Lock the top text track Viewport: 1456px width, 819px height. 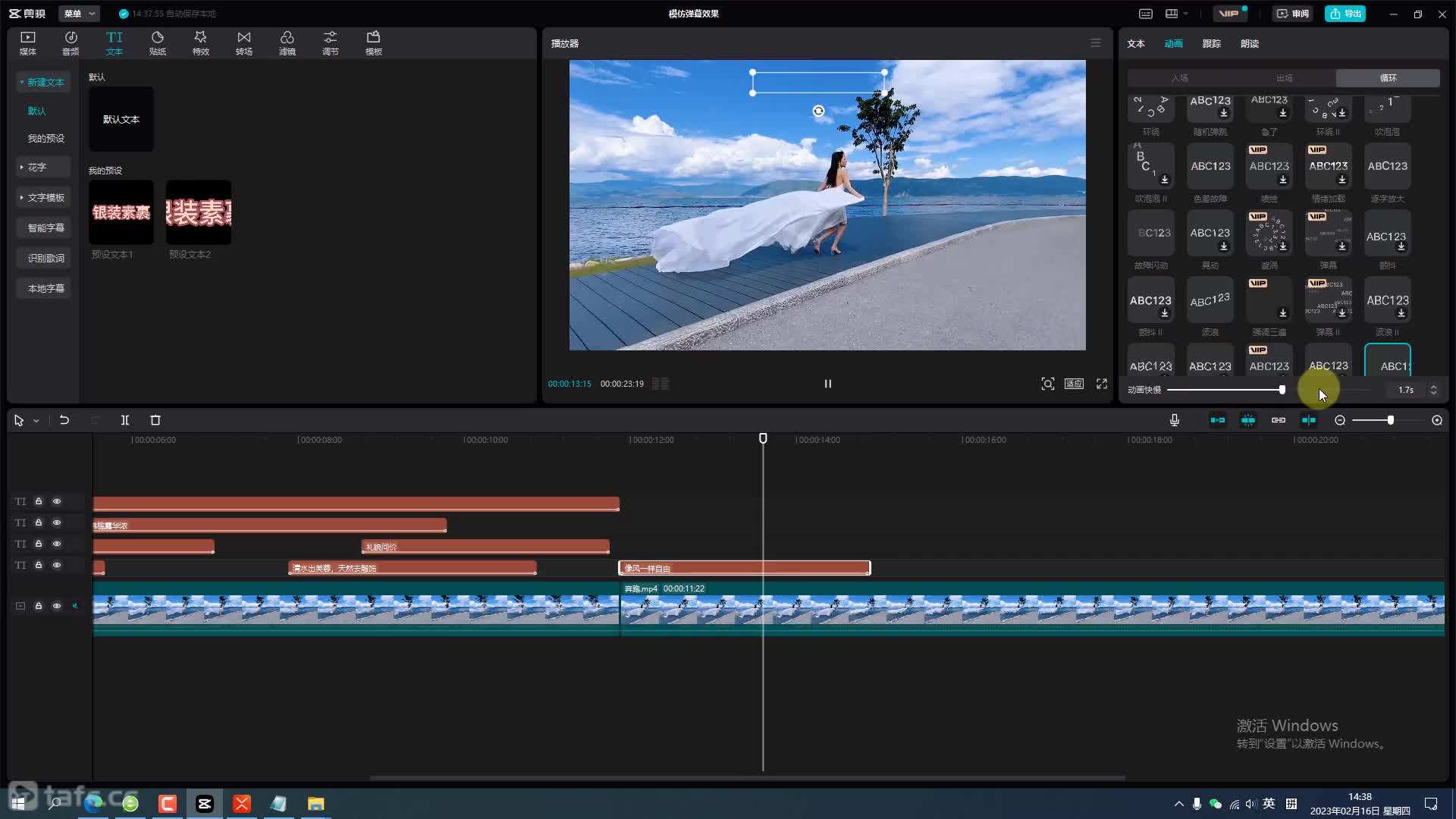pyautogui.click(x=39, y=501)
